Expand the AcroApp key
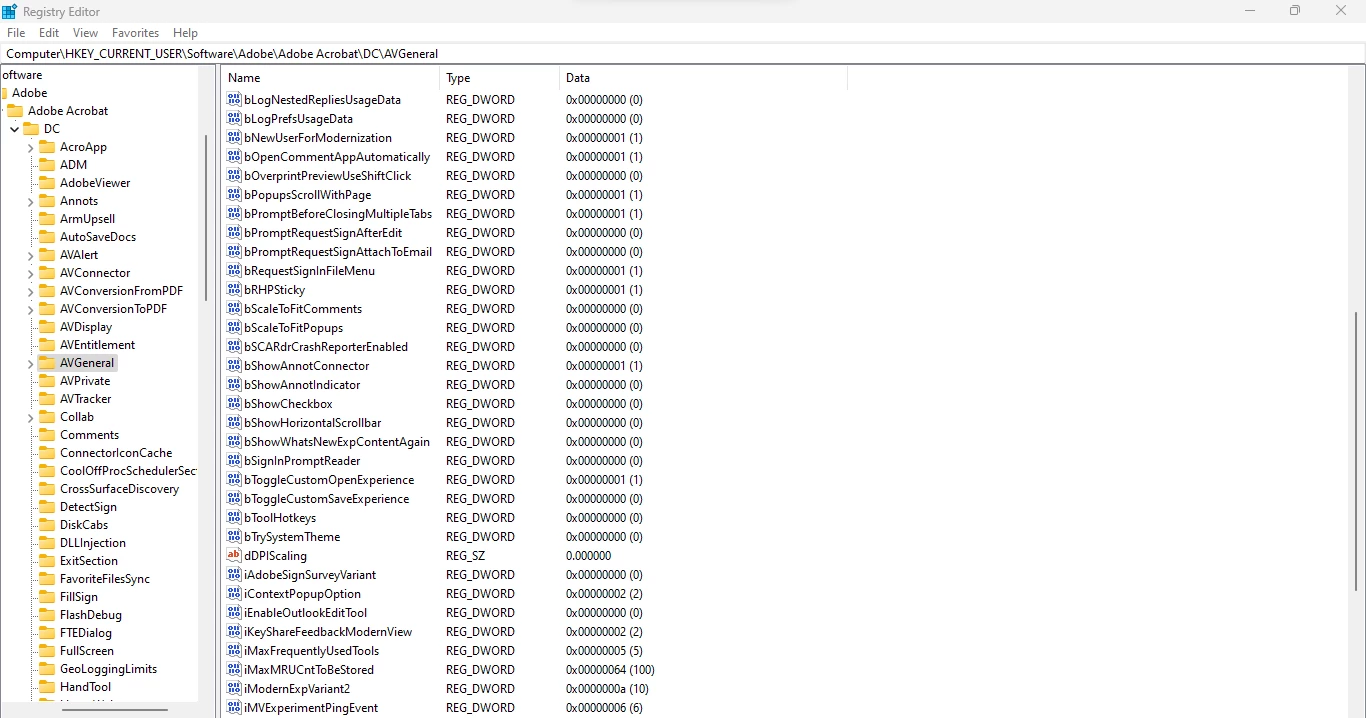Image resolution: width=1366 pixels, height=718 pixels. click(30, 147)
